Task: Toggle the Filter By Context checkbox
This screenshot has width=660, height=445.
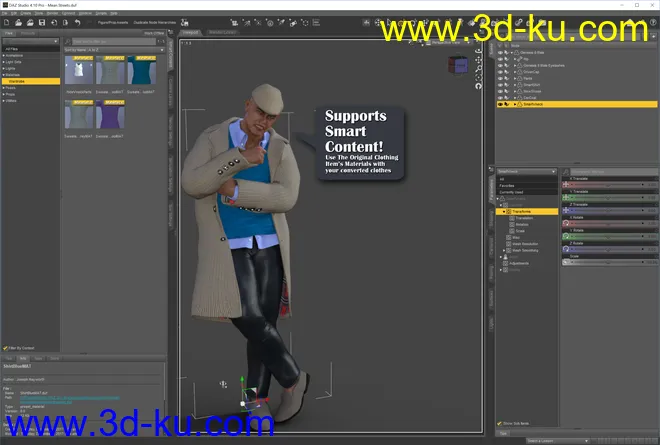Action: 5,347
